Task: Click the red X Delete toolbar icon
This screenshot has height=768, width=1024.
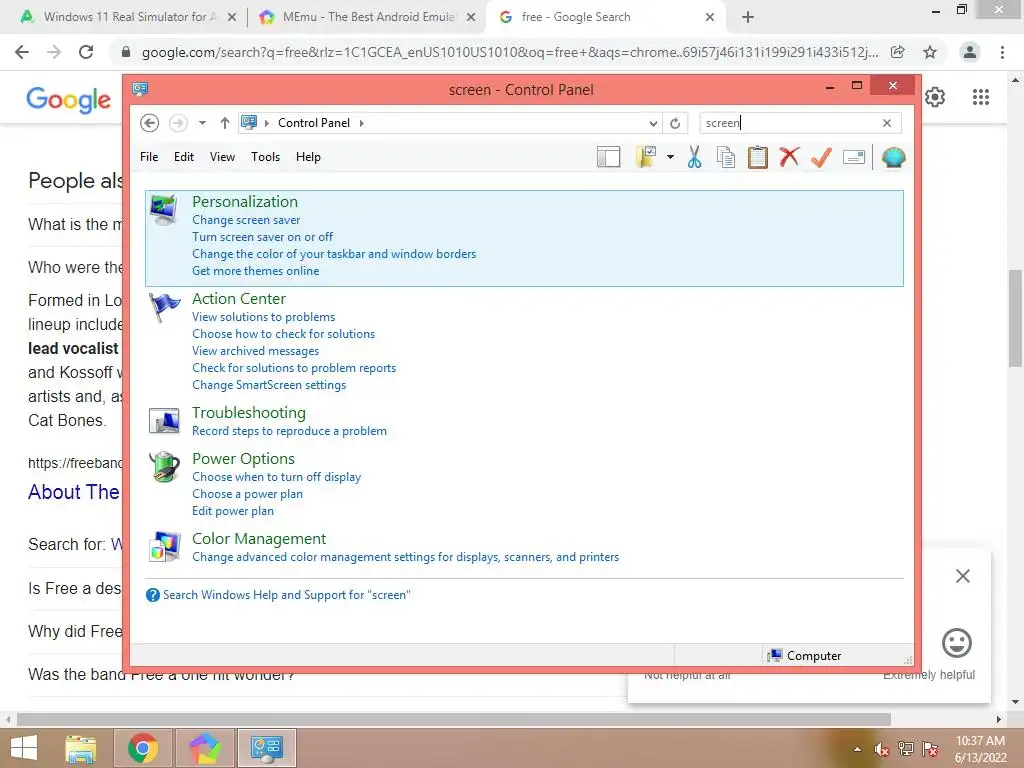Action: pos(790,157)
